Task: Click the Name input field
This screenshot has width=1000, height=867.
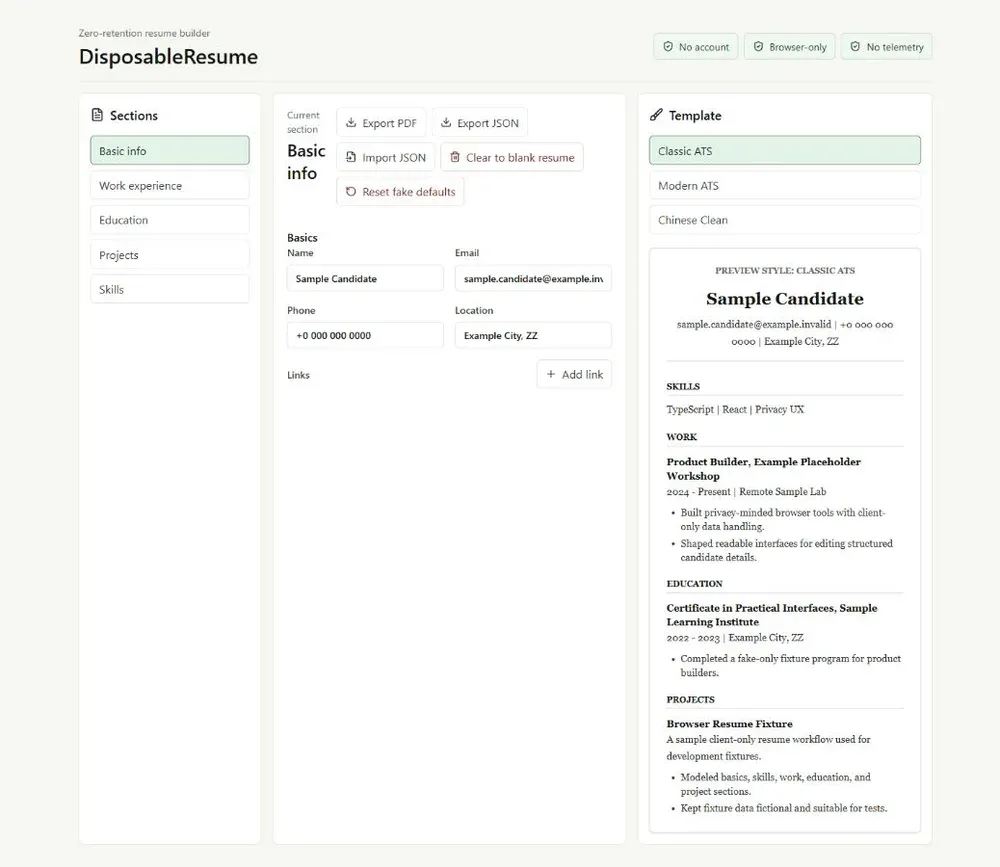Action: pos(365,278)
